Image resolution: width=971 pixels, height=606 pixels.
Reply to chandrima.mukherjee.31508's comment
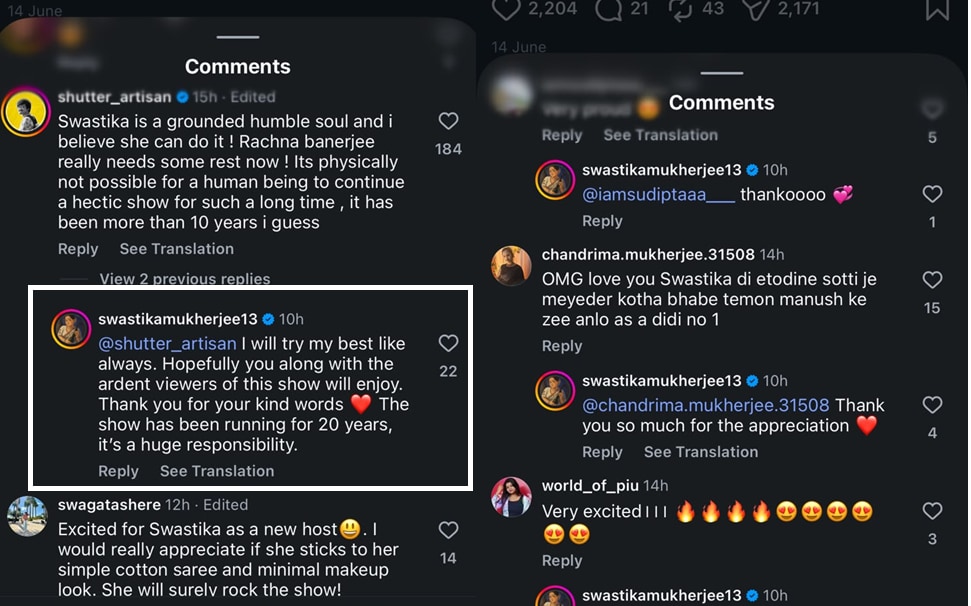[562, 346]
